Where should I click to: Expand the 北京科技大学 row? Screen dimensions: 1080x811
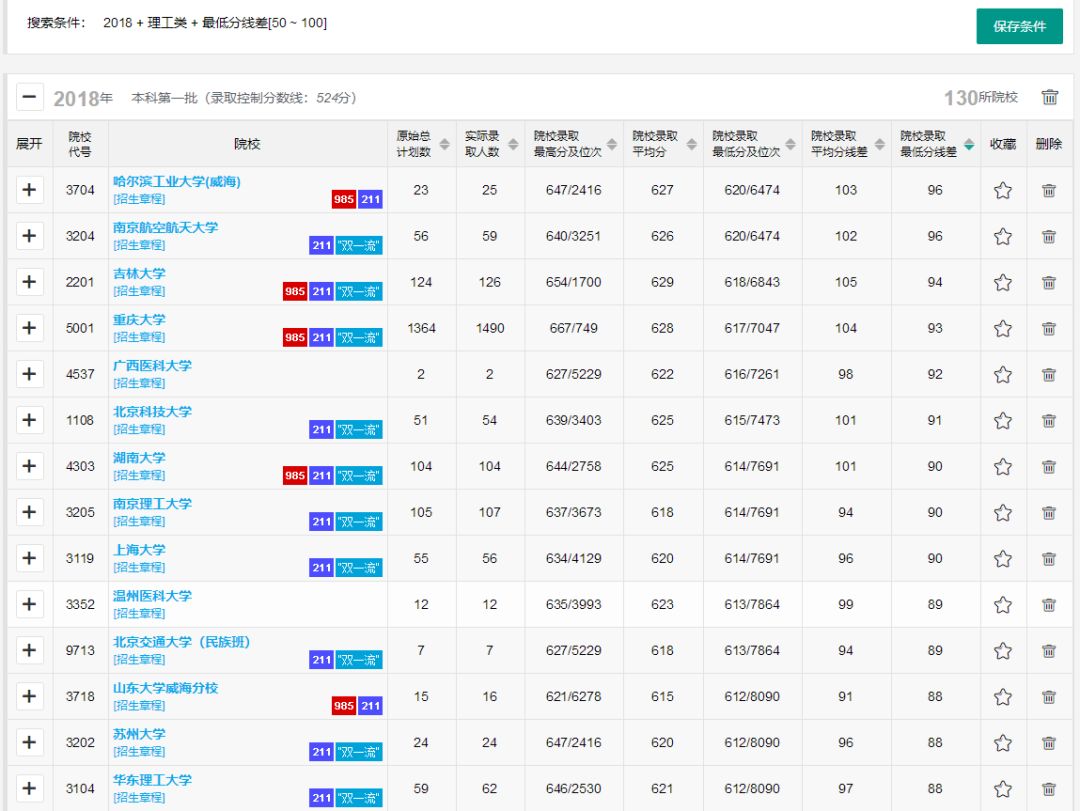(30, 420)
